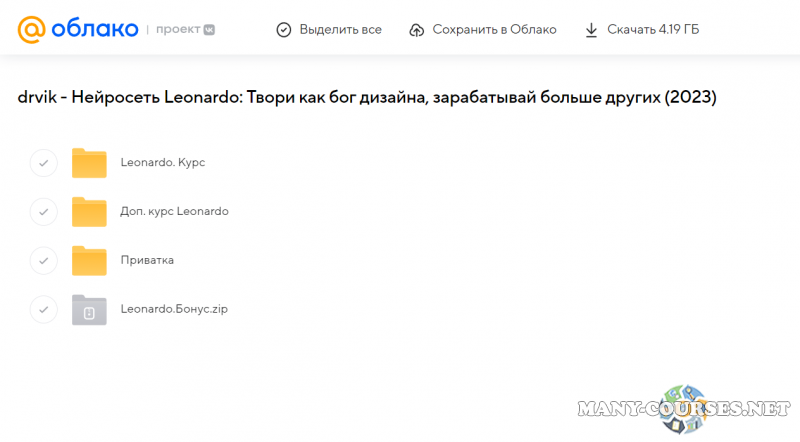Click the Выделить все checkmark icon
This screenshot has width=800, height=442.
click(x=283, y=29)
